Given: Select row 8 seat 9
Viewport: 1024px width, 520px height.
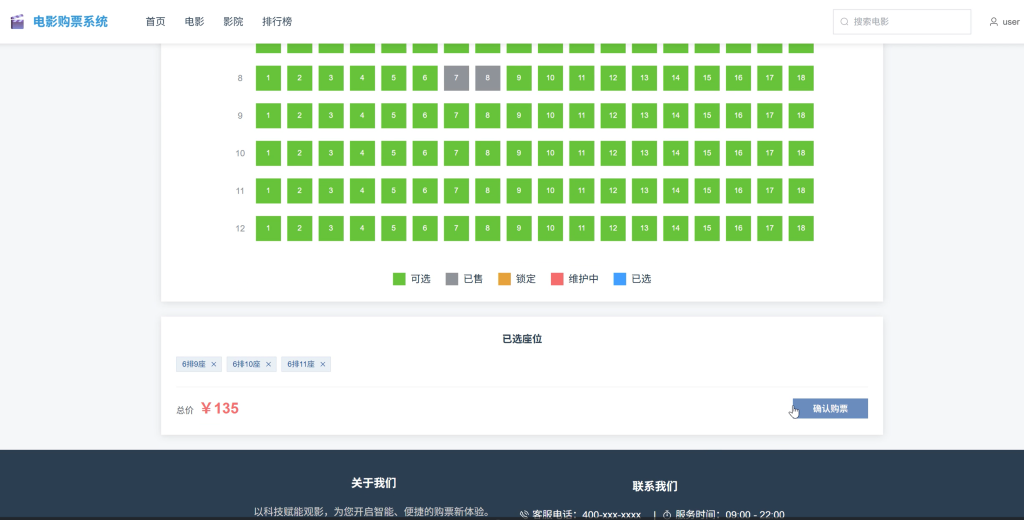Looking at the screenshot, I should click(519, 78).
